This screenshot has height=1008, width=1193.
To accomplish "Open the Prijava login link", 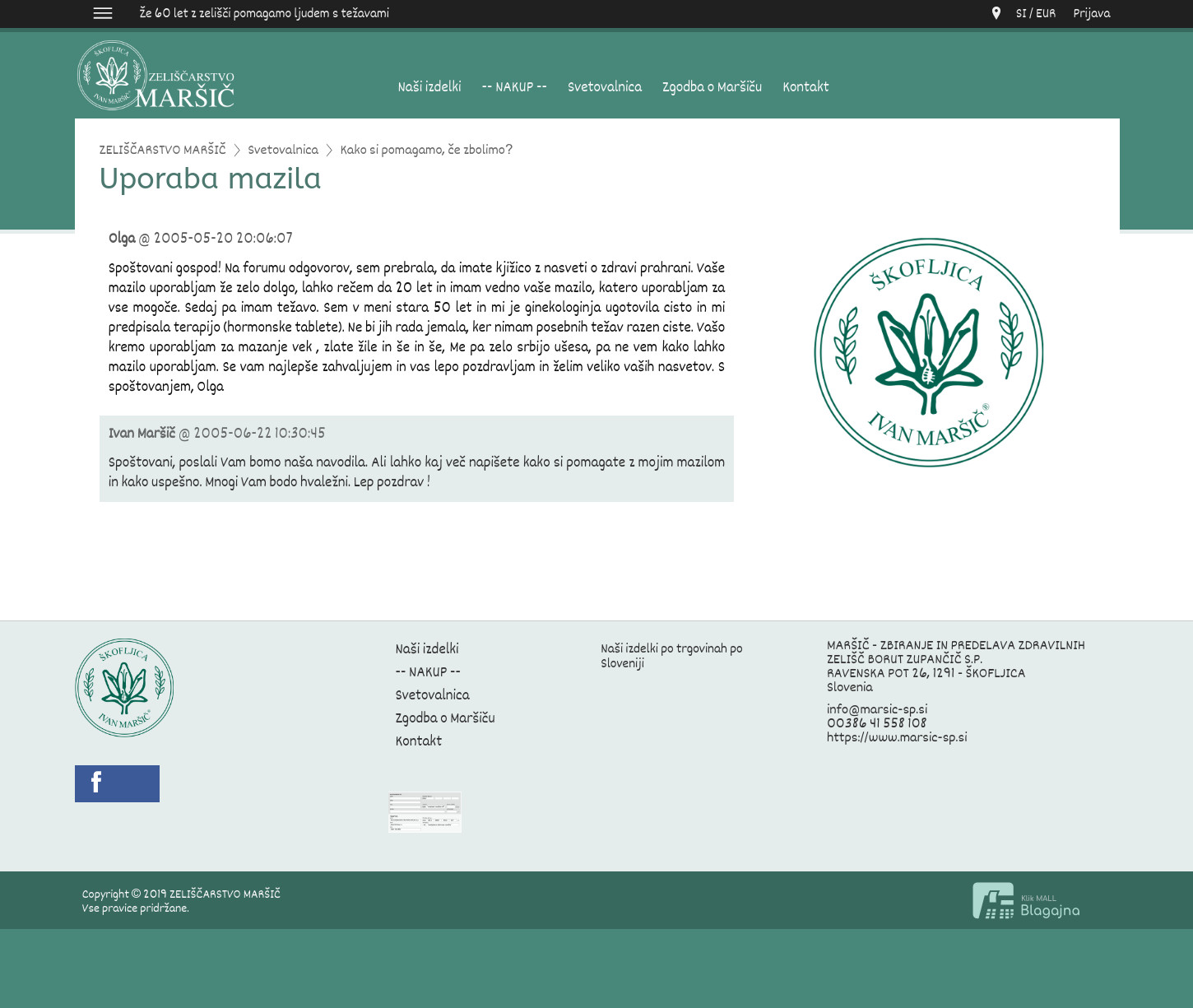I will tap(1091, 13).
